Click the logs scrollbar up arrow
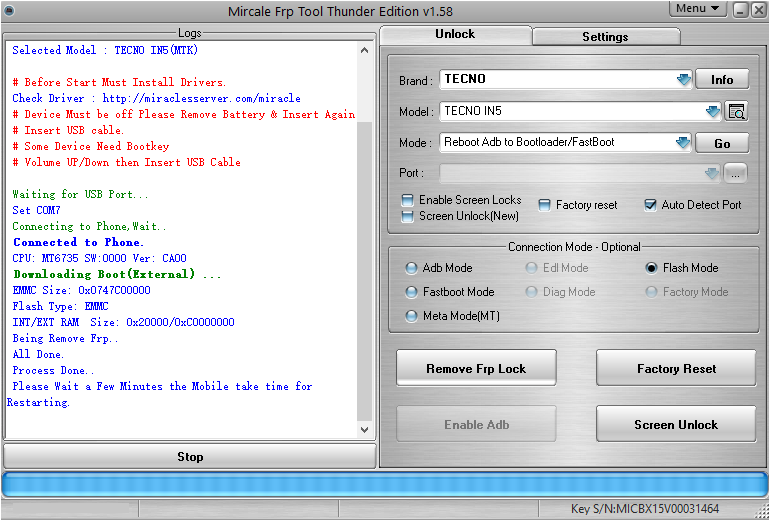Image resolution: width=770 pixels, height=521 pixels. [364, 50]
